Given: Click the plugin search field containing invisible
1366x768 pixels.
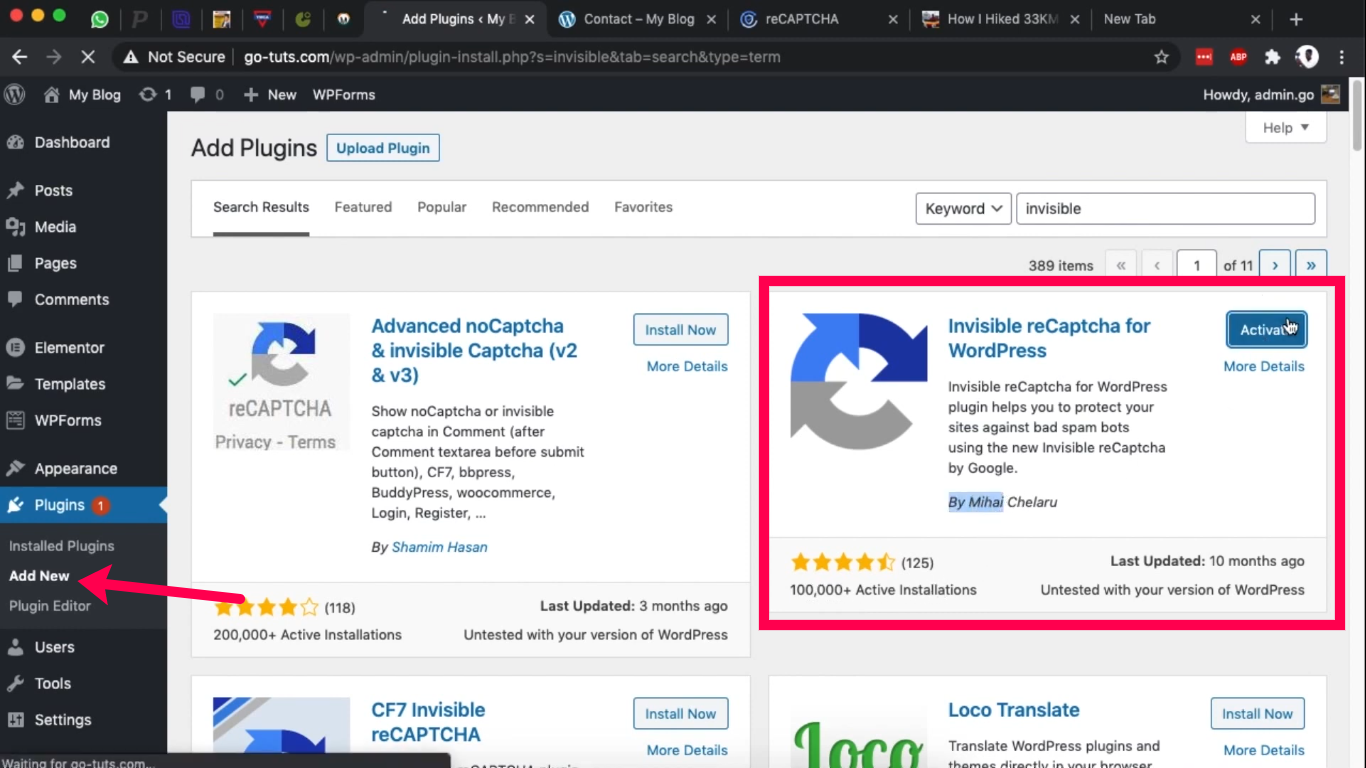Looking at the screenshot, I should 1166,208.
